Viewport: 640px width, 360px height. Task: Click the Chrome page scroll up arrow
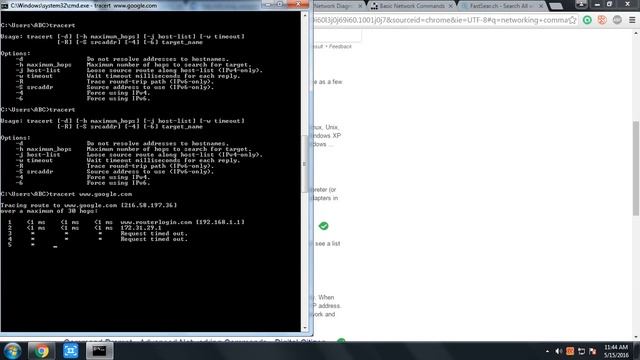(636, 33)
